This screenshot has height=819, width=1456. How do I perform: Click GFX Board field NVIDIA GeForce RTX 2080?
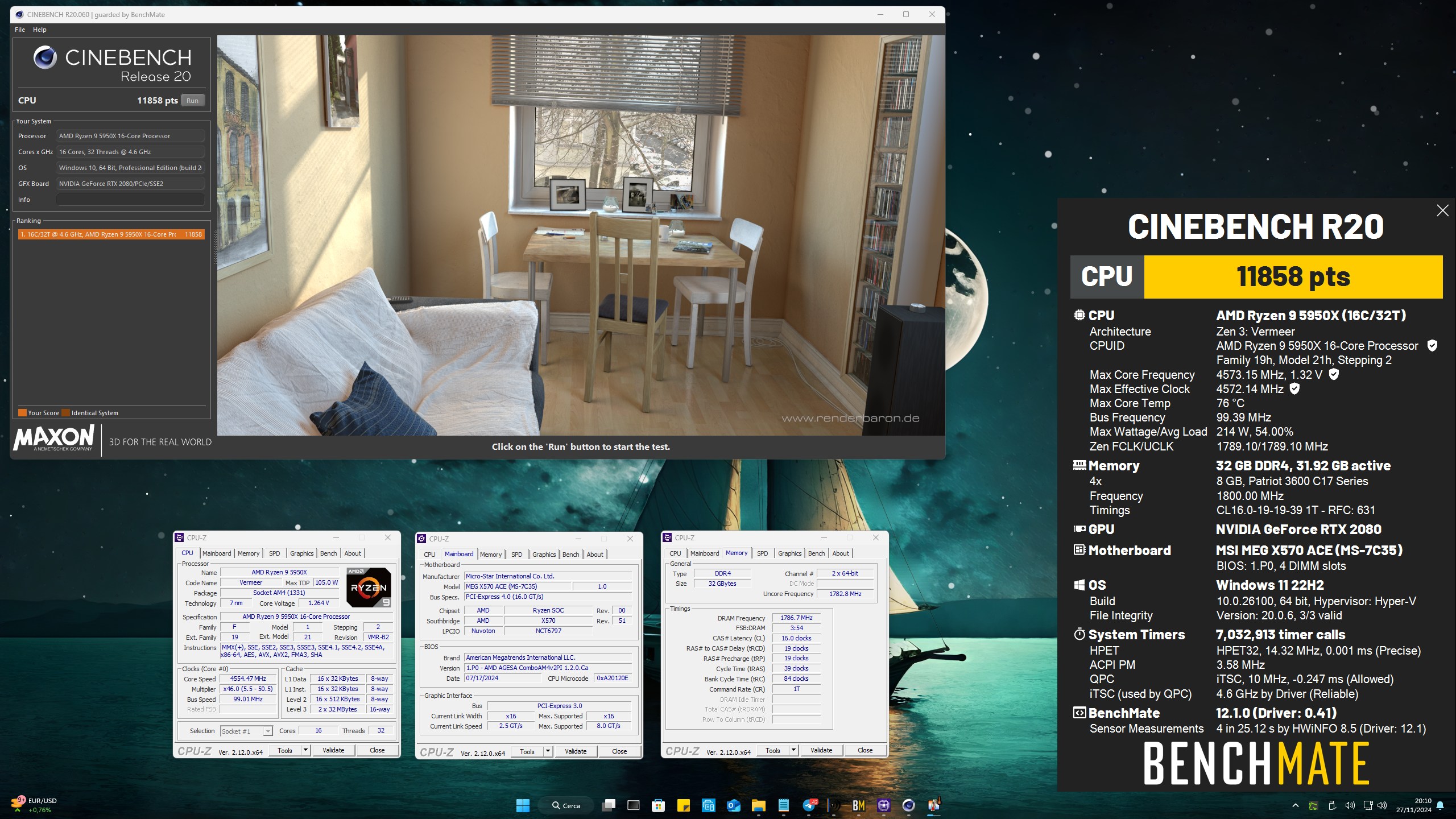[x=130, y=184]
